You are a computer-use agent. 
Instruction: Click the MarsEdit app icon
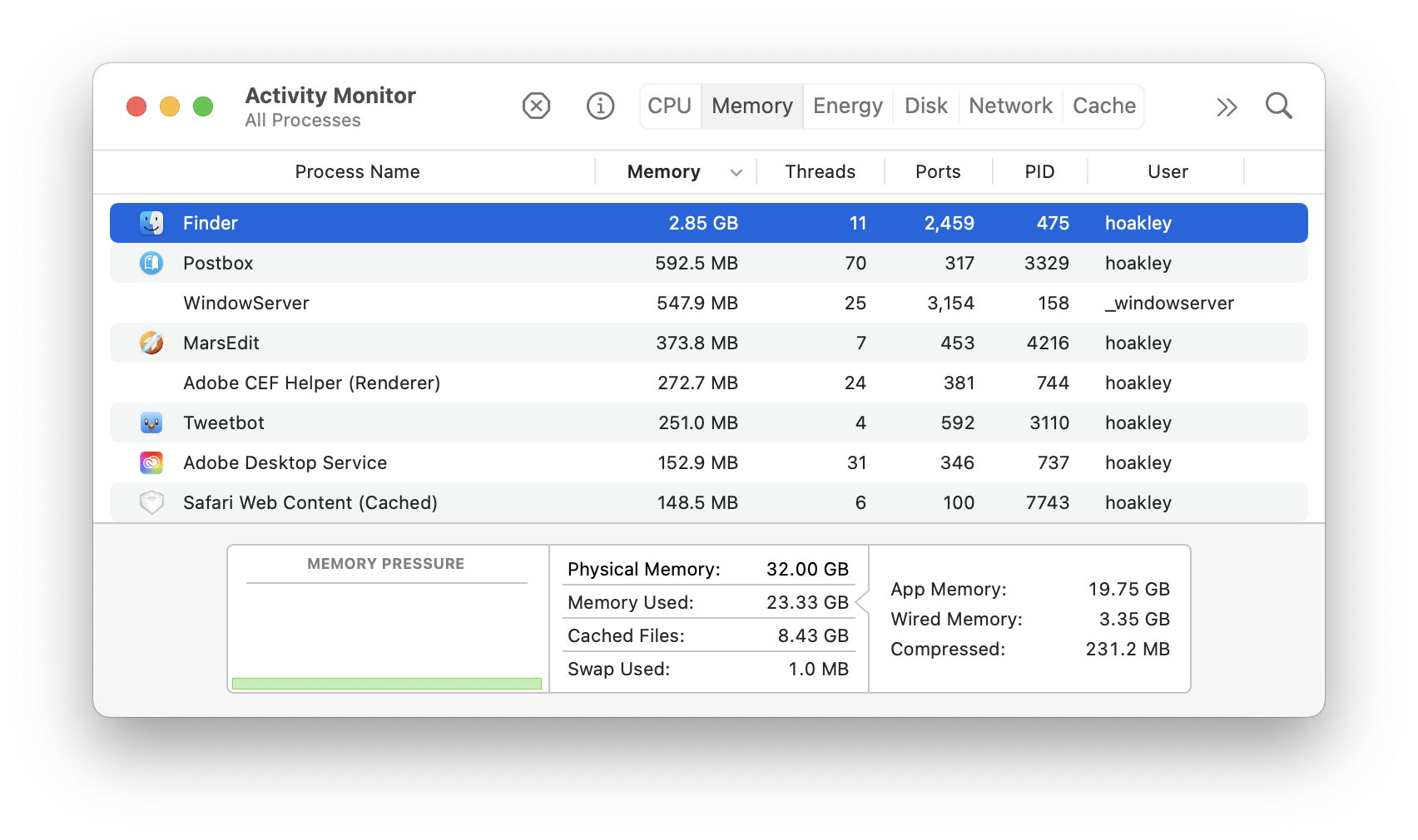pos(151,343)
